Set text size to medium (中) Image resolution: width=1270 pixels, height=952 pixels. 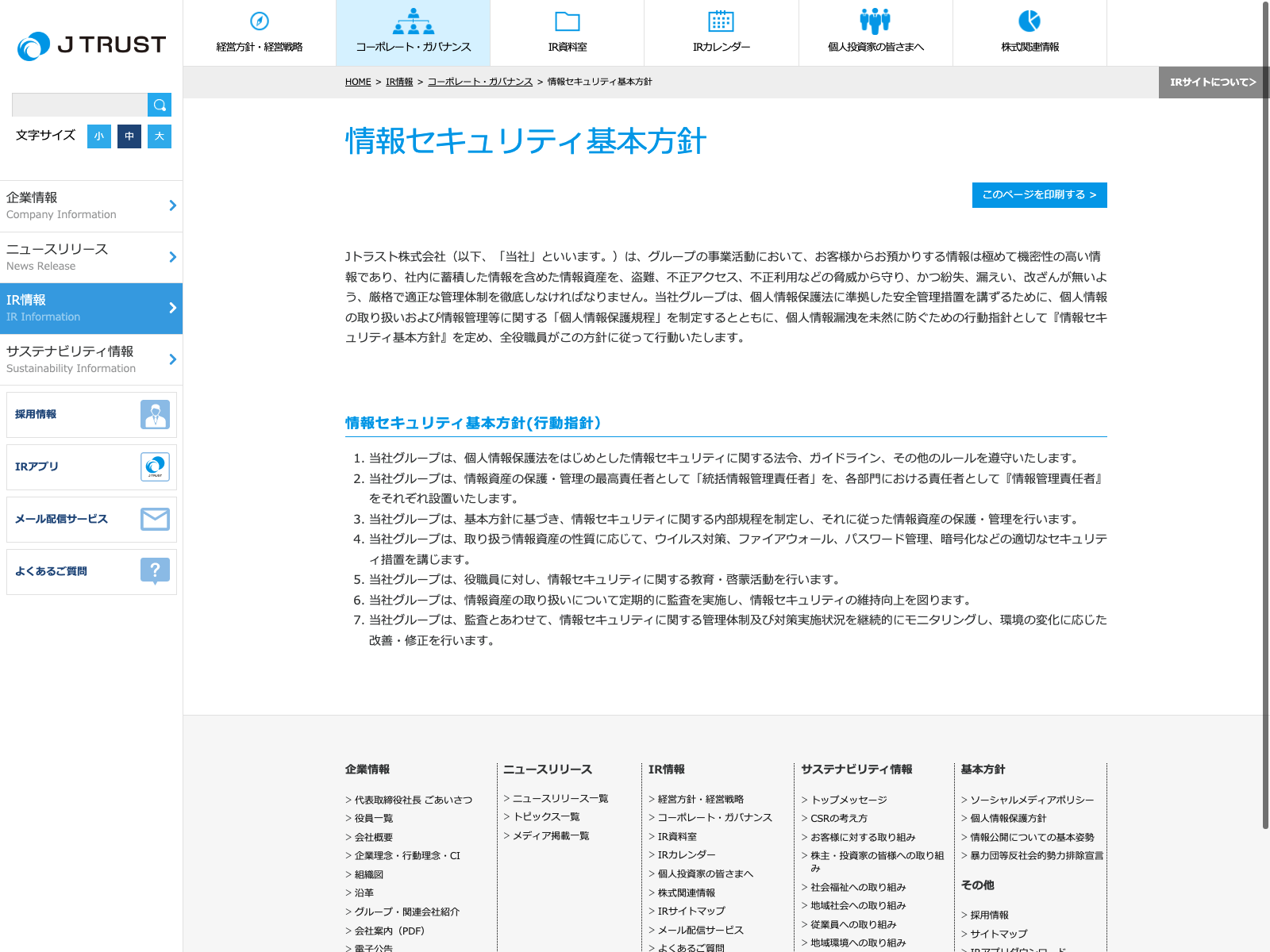pos(129,136)
